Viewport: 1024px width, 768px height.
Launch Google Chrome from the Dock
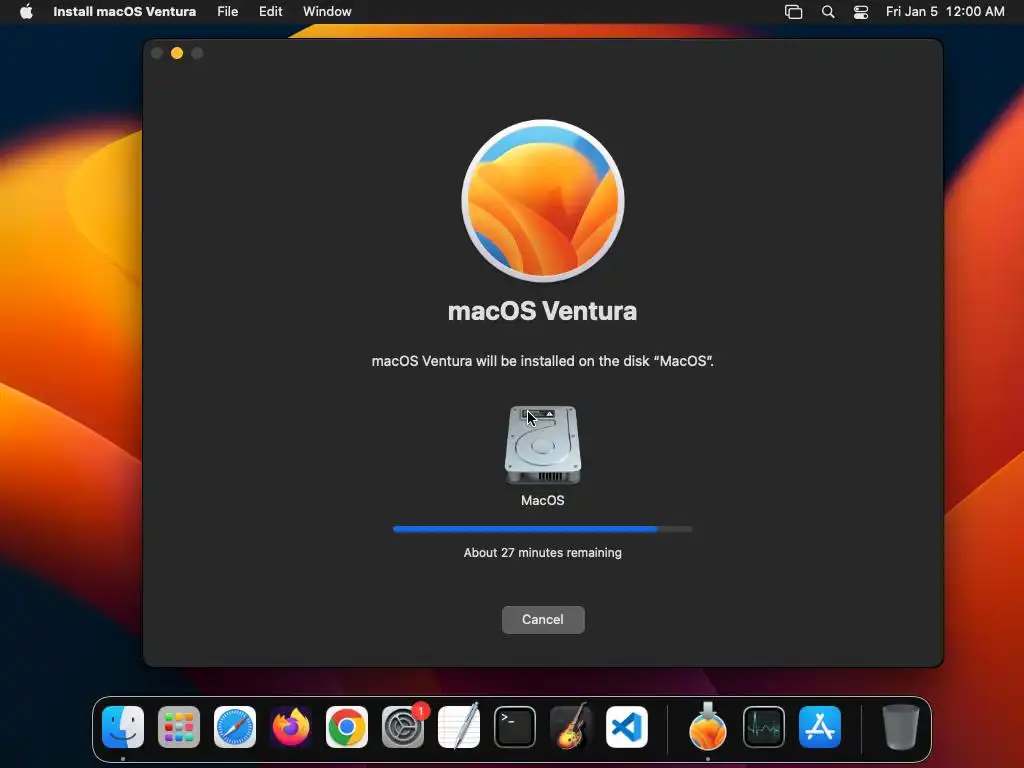click(347, 726)
